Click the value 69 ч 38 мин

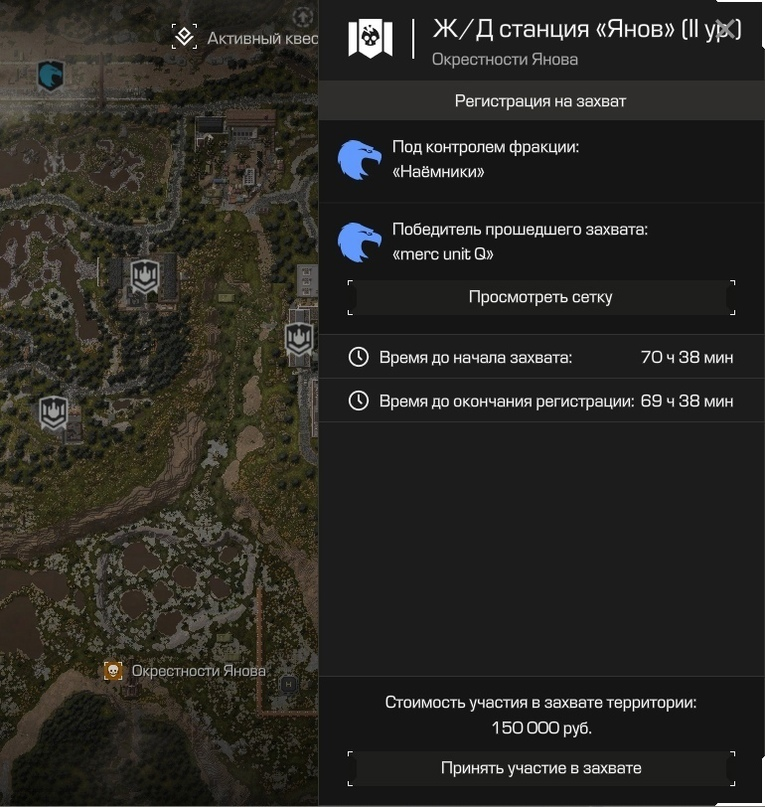(687, 401)
